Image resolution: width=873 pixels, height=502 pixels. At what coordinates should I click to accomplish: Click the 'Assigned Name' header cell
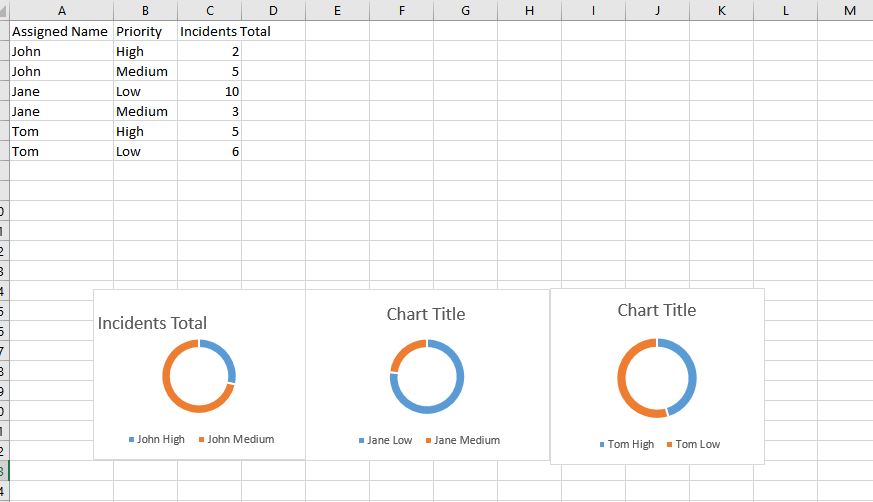(x=62, y=31)
